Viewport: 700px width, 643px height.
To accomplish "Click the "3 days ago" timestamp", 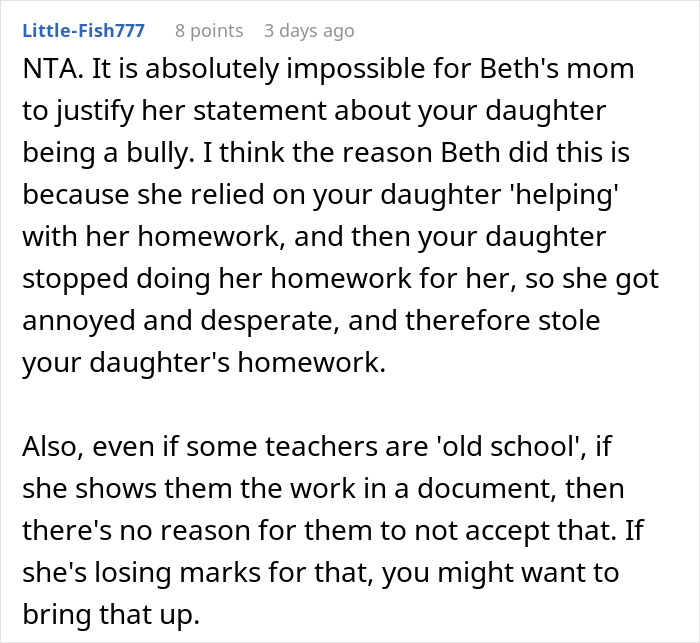I will 308,31.
